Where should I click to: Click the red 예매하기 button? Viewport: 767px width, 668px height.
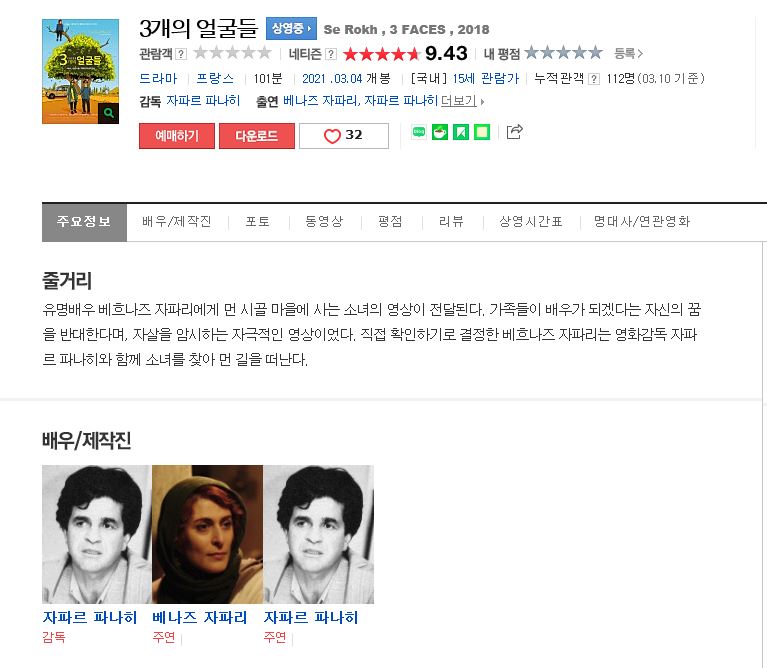click(x=177, y=136)
